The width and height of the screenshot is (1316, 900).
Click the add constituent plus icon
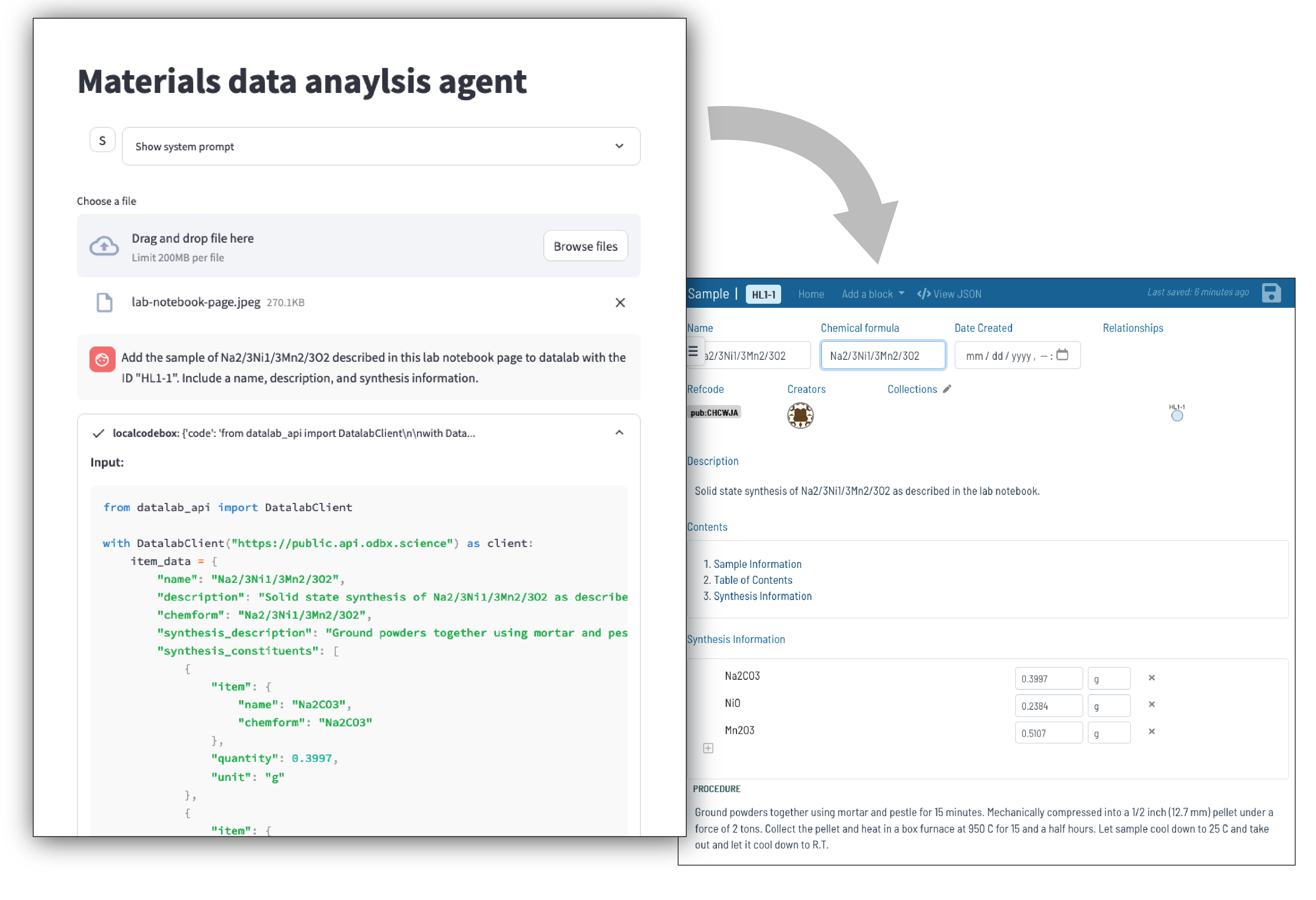point(708,748)
